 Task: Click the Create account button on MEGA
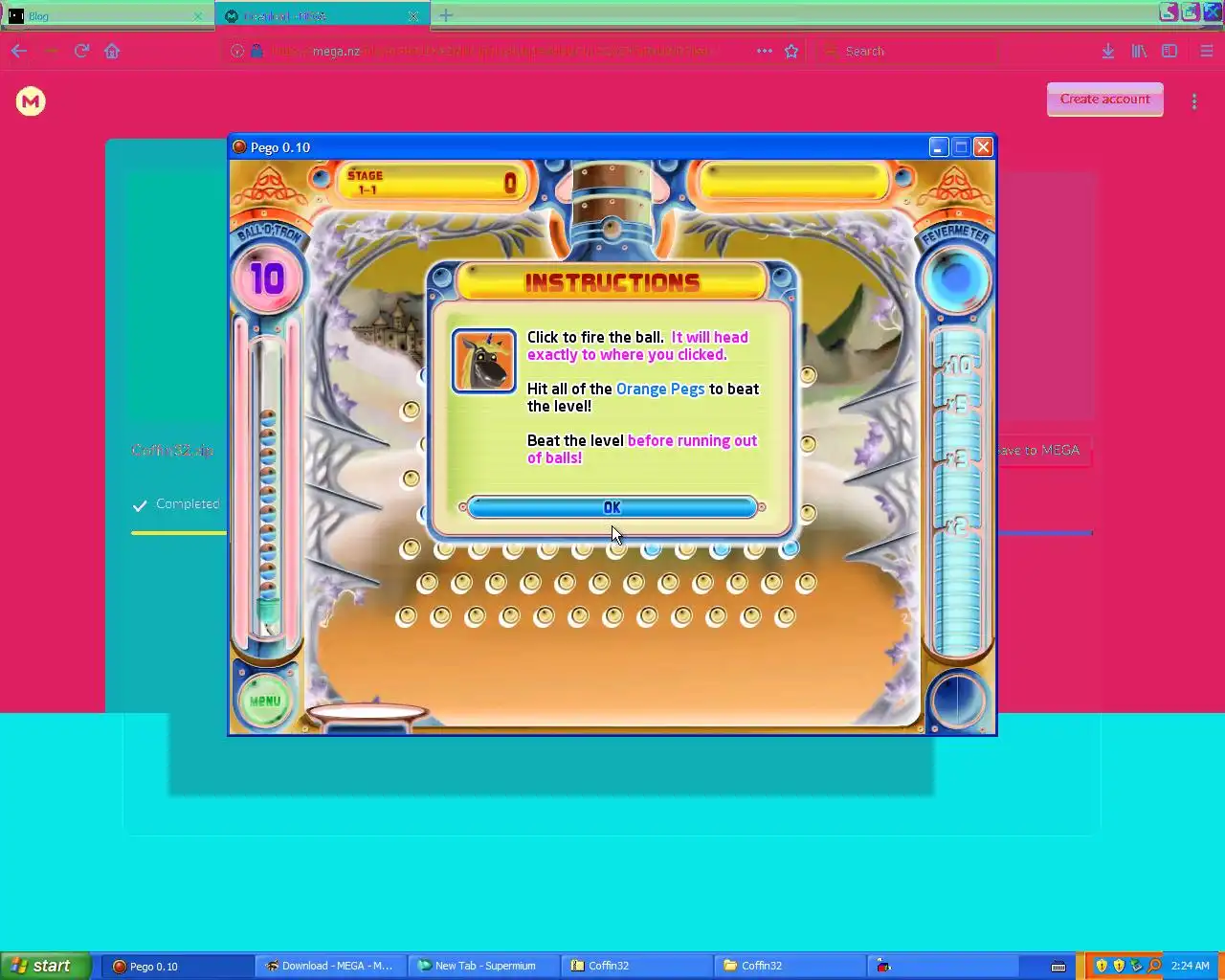coord(1104,99)
